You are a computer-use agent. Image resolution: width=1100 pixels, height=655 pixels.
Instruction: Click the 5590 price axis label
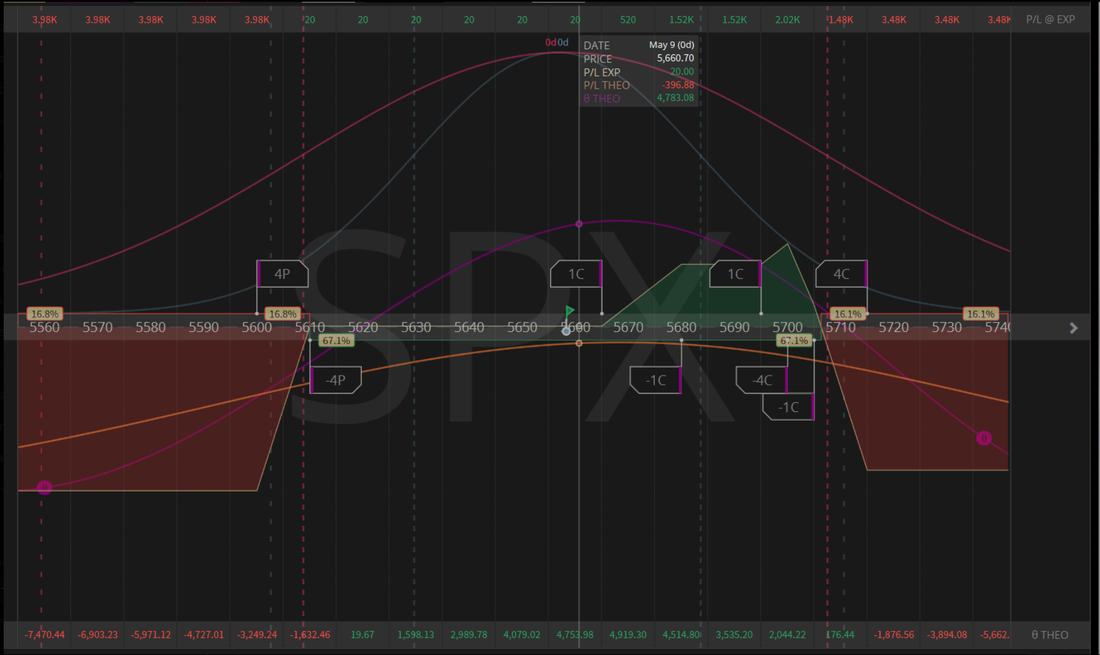point(203,328)
